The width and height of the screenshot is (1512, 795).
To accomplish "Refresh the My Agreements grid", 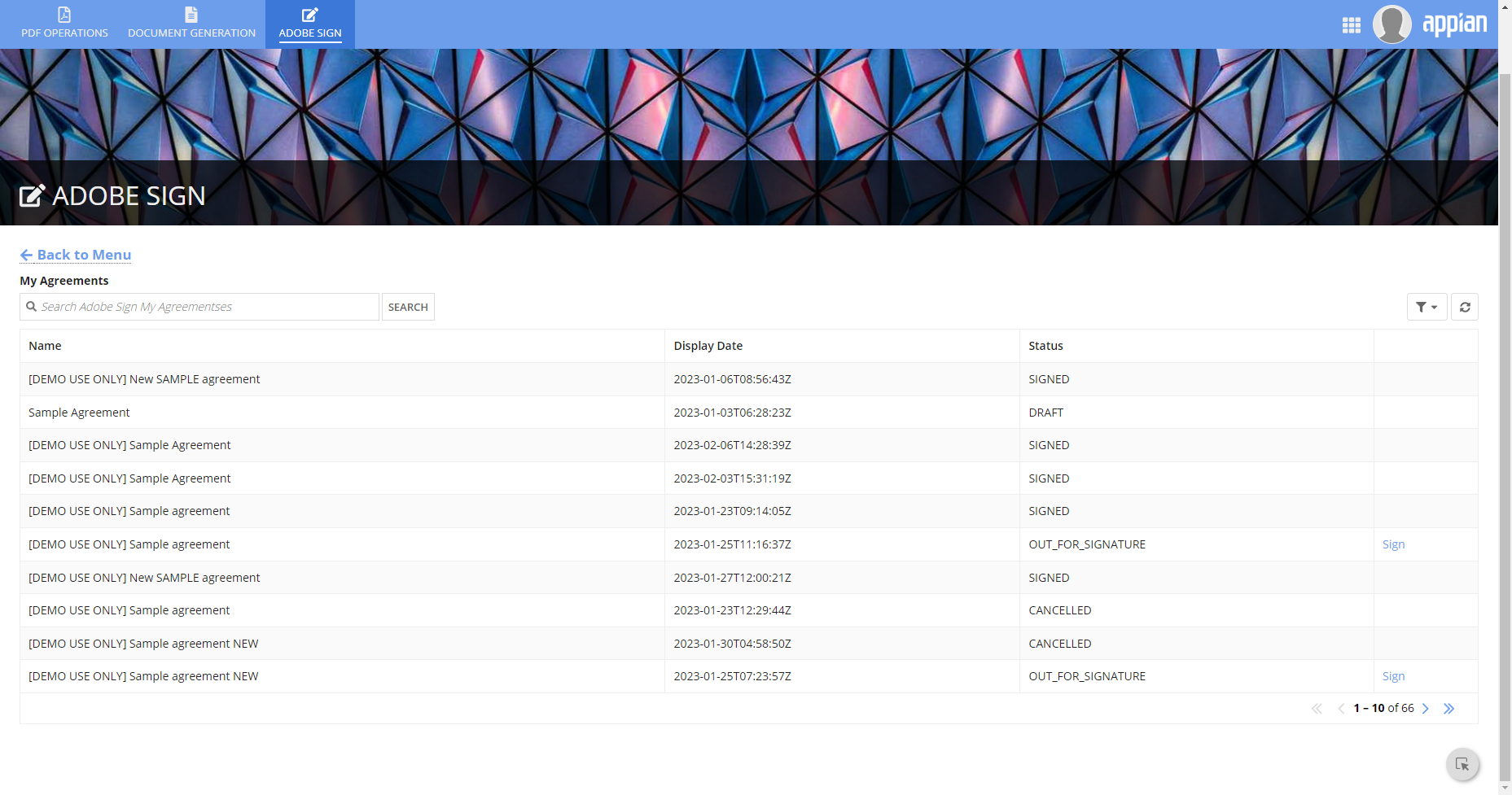I will (1464, 307).
